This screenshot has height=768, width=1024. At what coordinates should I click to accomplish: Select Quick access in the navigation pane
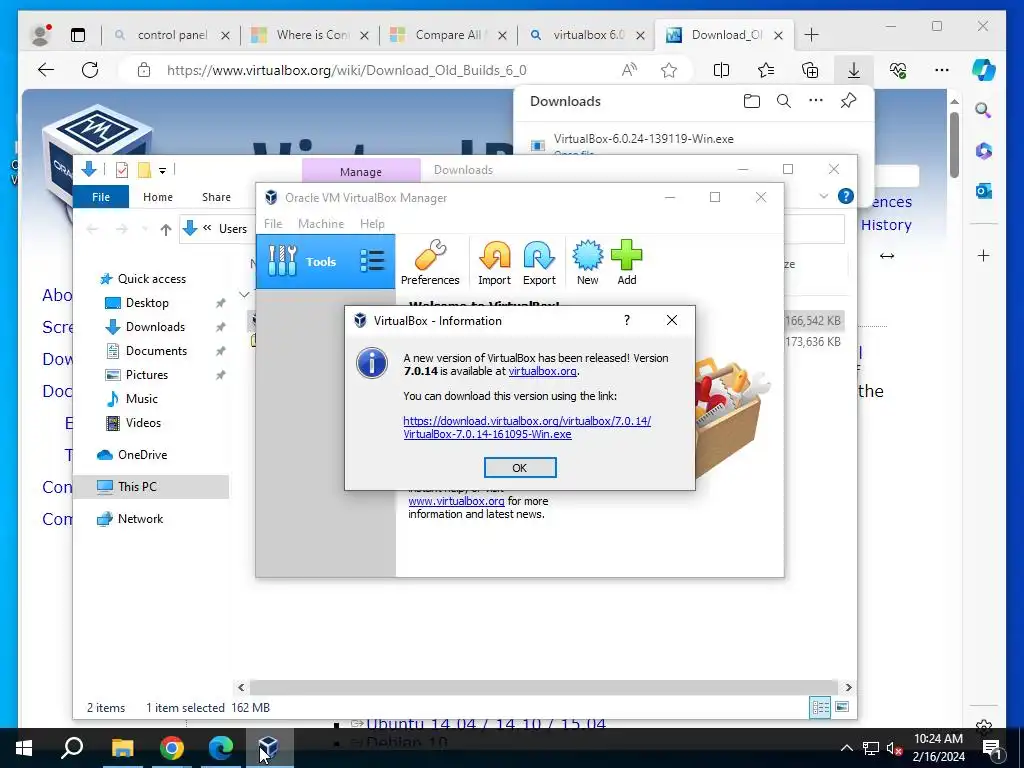[x=152, y=279]
